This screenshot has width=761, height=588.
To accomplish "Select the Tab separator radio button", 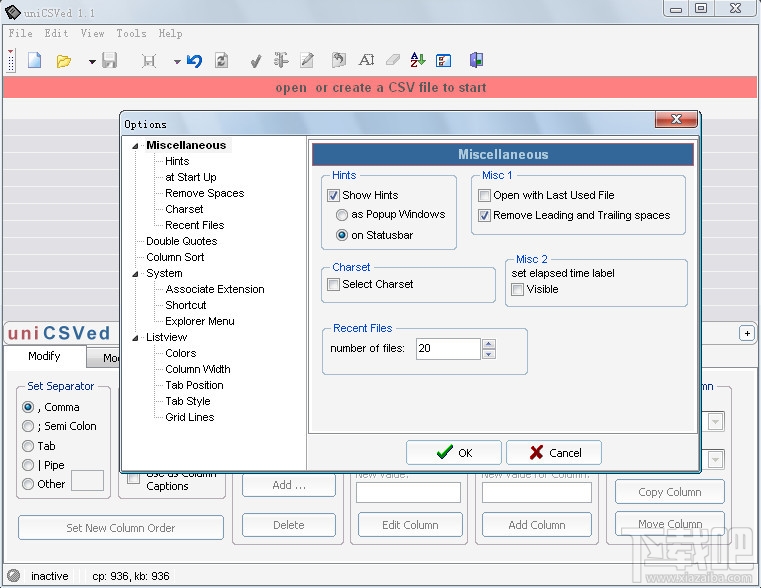I will [x=28, y=446].
